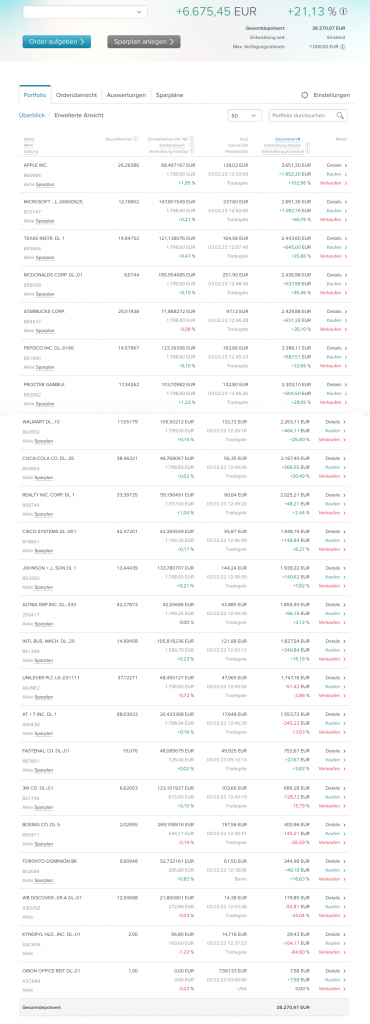Click the info icon beside Einstandskurs header
The width and height of the screenshot is (370, 1024).
pyautogui.click(x=194, y=139)
